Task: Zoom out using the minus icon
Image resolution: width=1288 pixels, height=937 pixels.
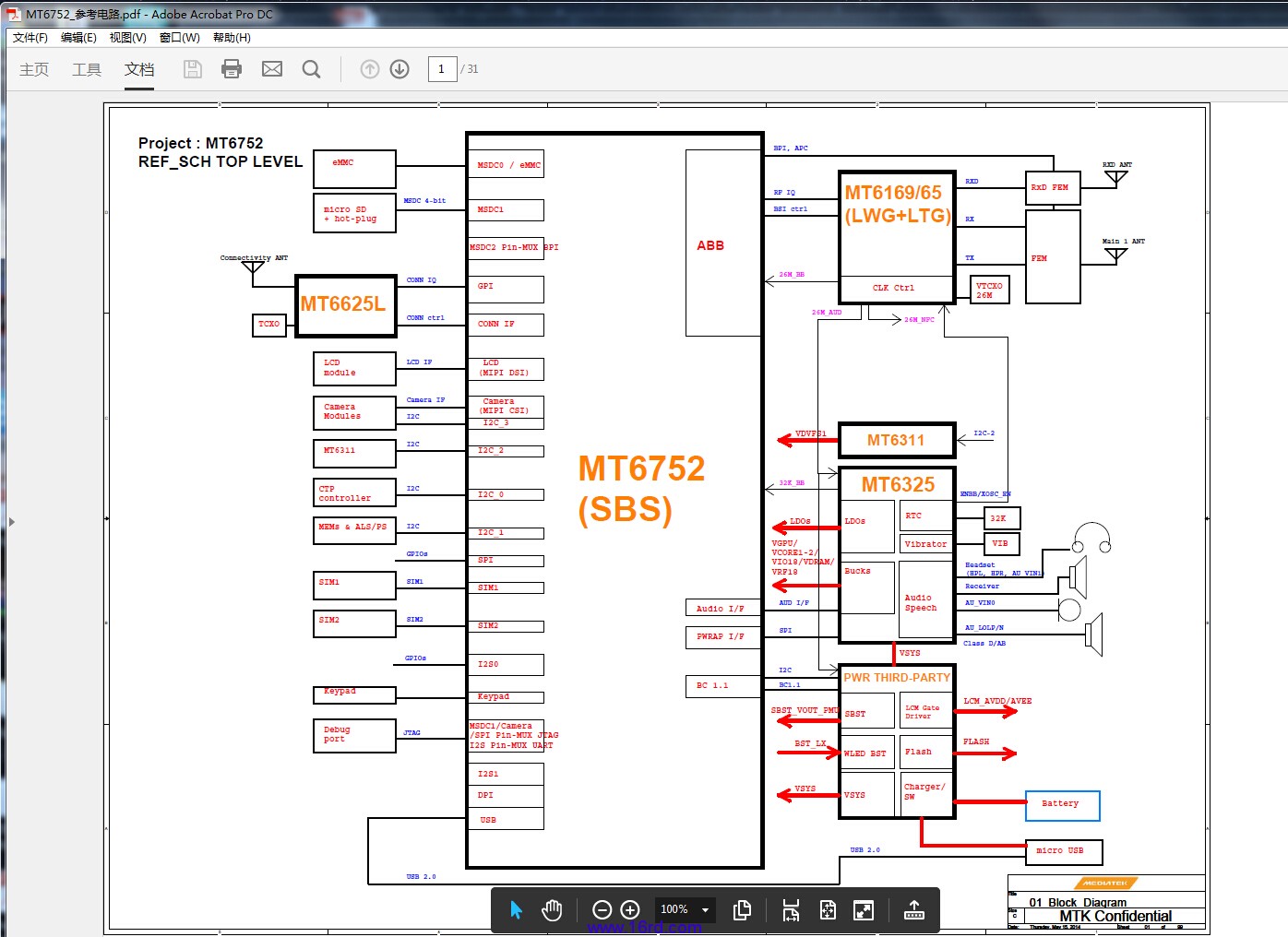Action: click(x=602, y=910)
